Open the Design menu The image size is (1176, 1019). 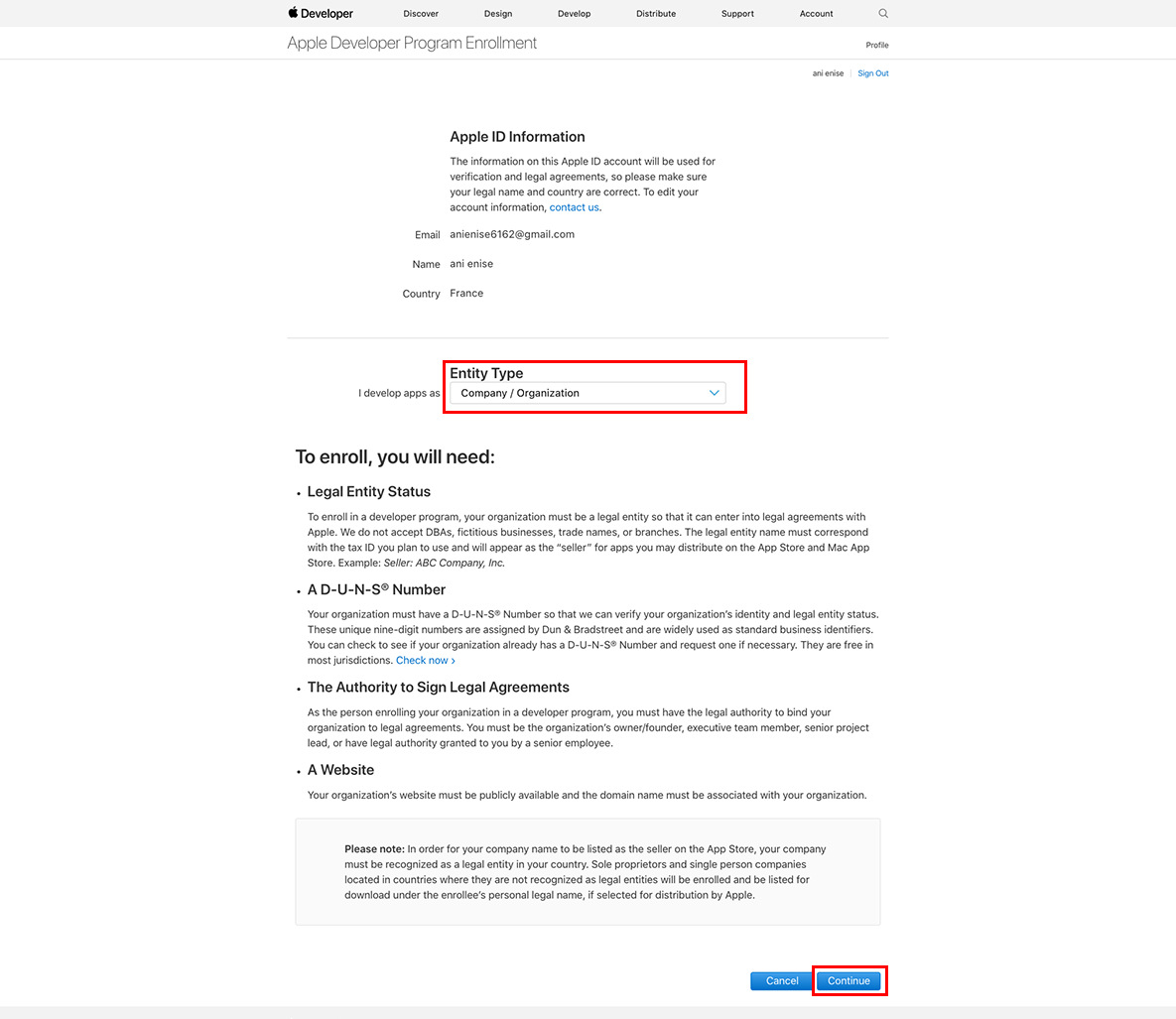(498, 14)
